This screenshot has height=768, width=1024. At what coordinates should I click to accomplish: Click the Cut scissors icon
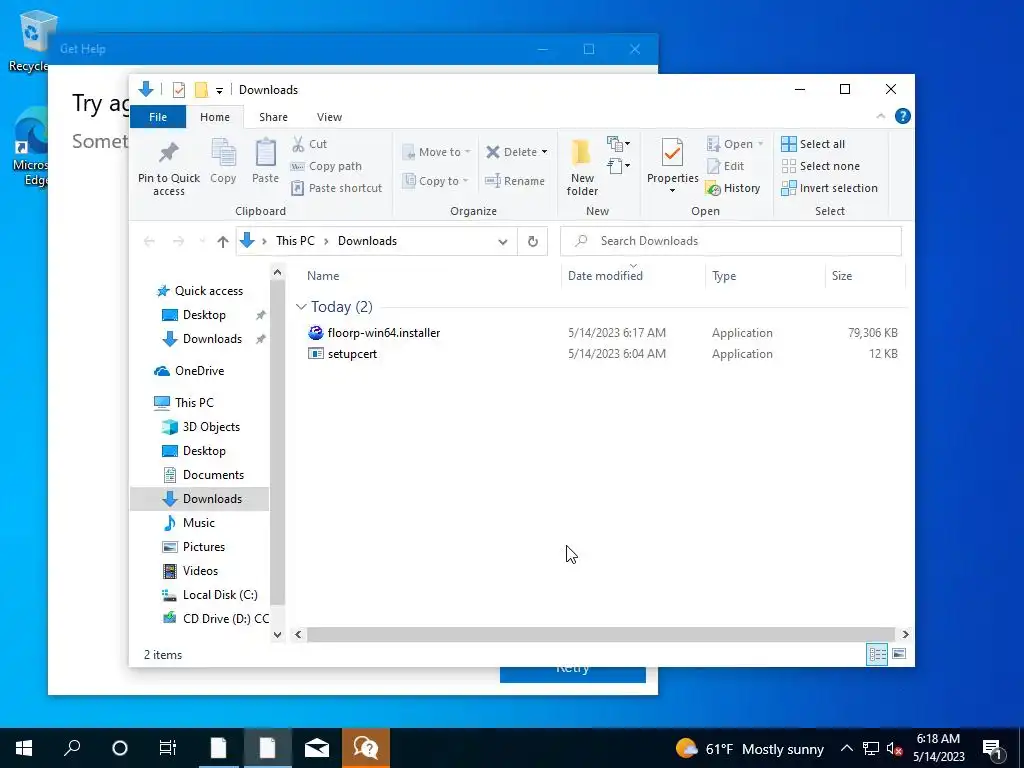tap(298, 144)
